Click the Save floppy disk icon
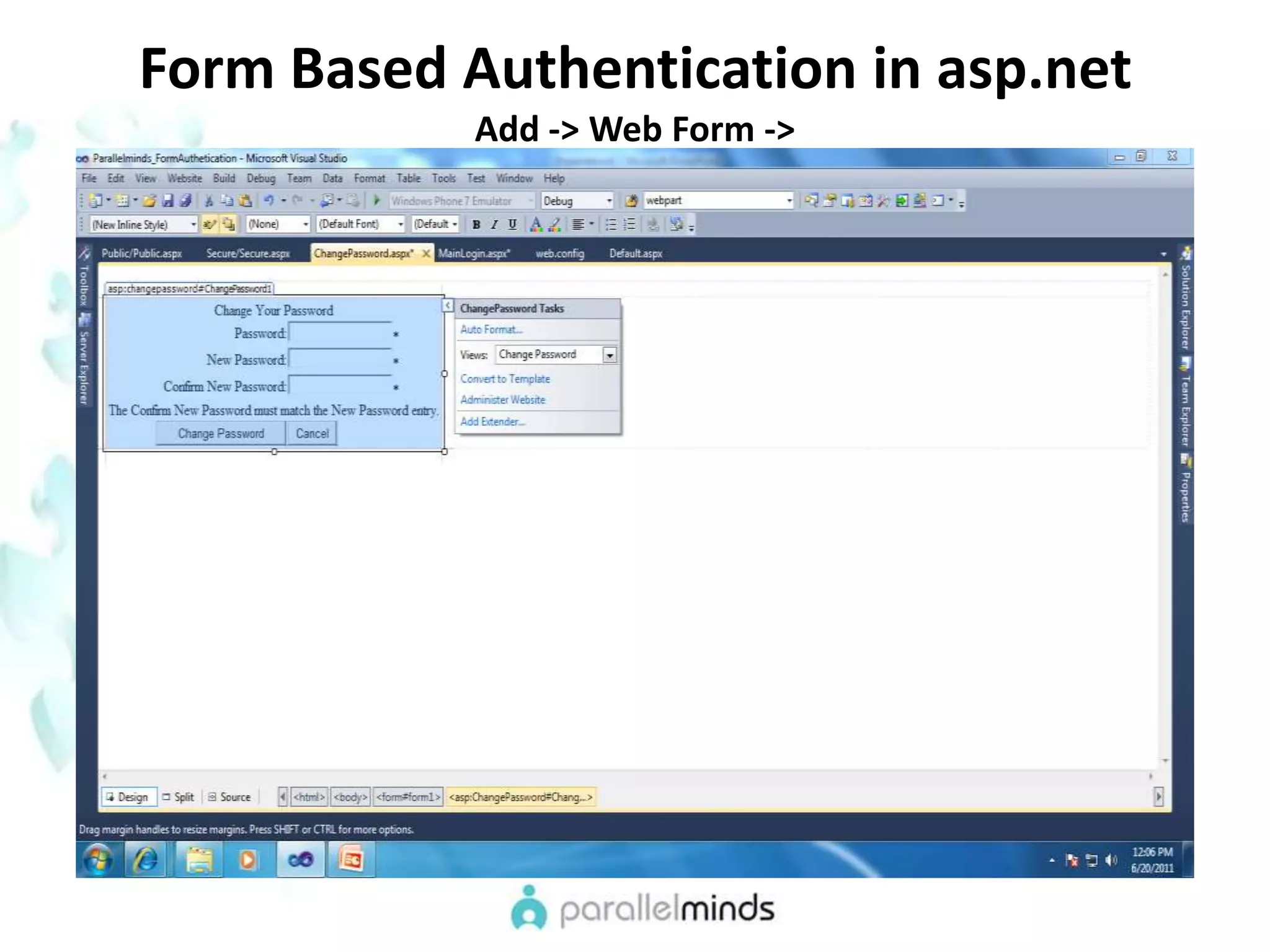This screenshot has height=952, width=1270. [x=167, y=201]
